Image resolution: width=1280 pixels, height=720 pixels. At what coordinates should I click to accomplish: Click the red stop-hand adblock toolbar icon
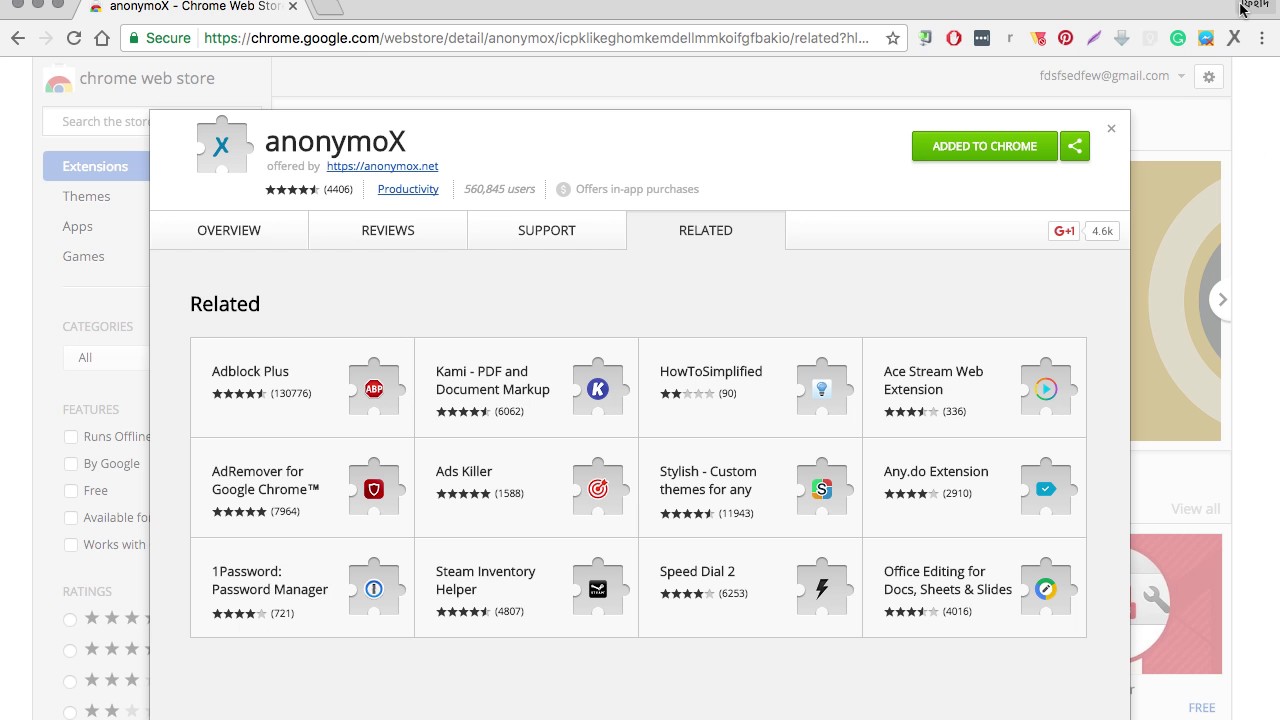(954, 38)
